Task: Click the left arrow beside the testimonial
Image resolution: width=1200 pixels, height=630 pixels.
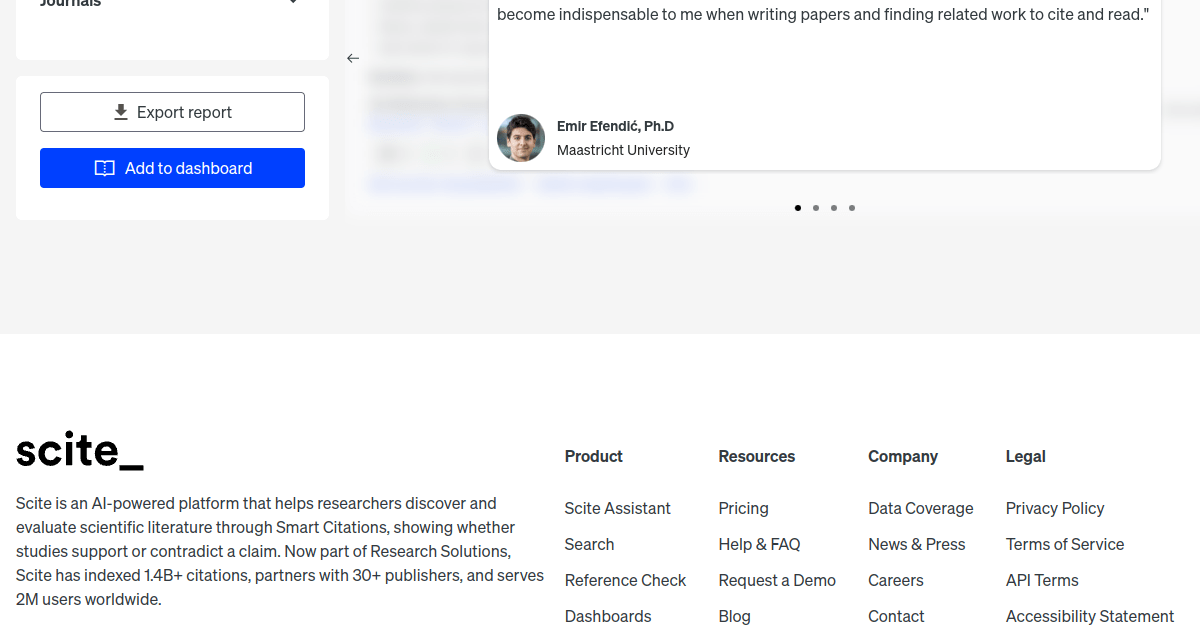Action: 353,58
